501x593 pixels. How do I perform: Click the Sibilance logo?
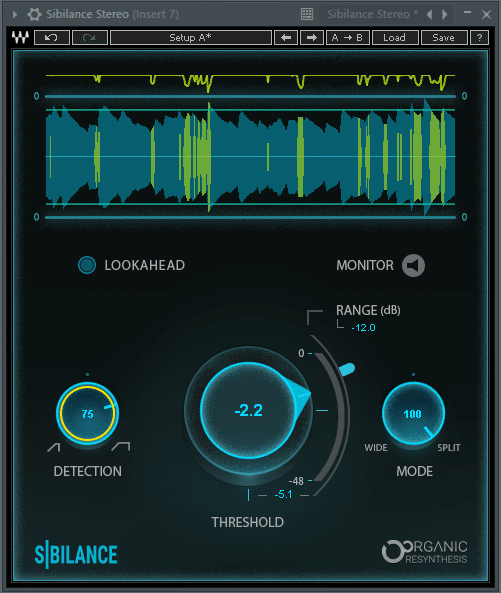(76, 554)
